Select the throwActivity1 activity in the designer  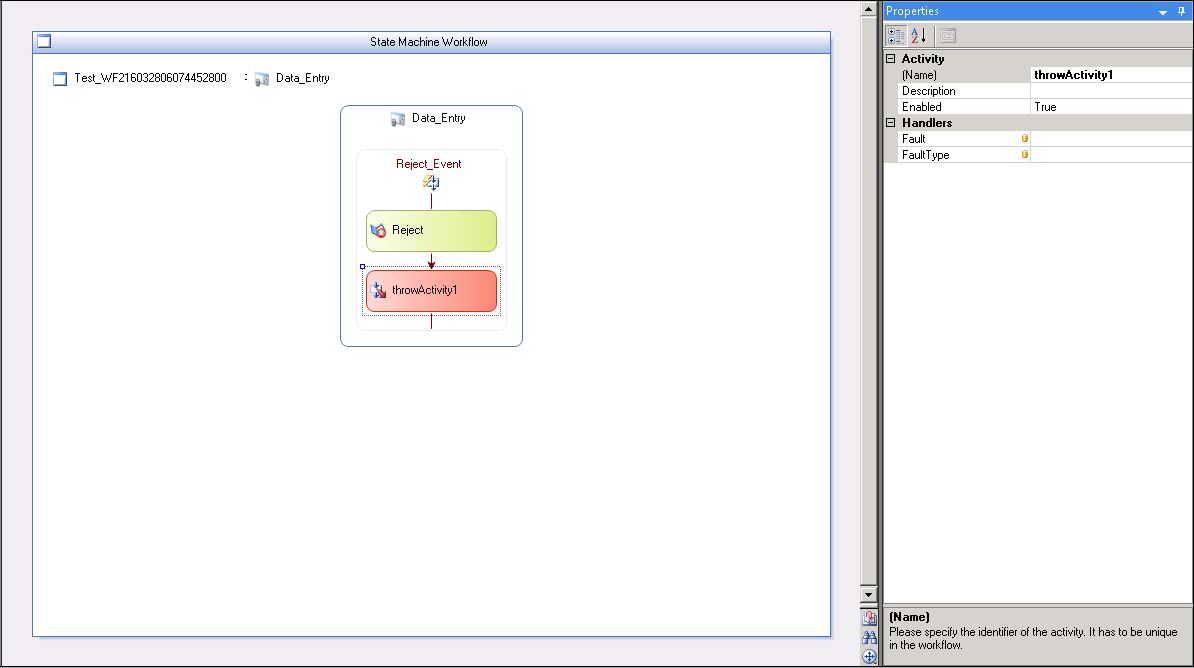(x=431, y=290)
